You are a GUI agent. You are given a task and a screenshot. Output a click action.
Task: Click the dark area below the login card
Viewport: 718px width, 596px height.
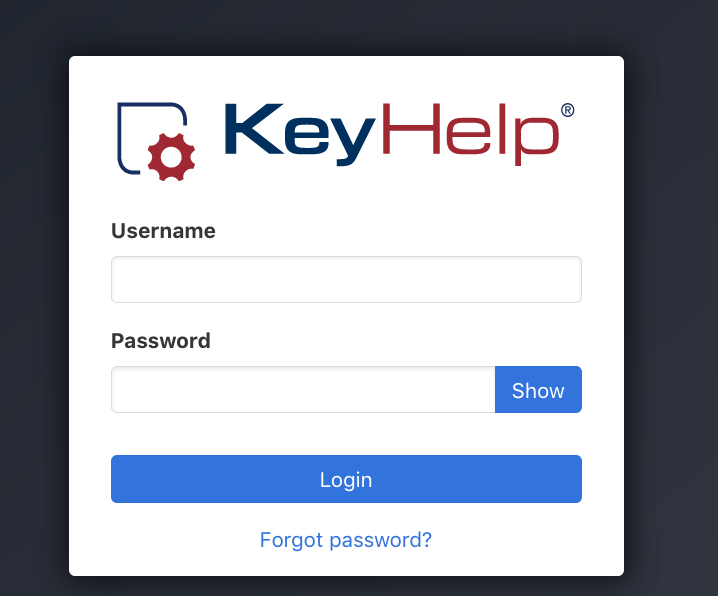[346, 586]
